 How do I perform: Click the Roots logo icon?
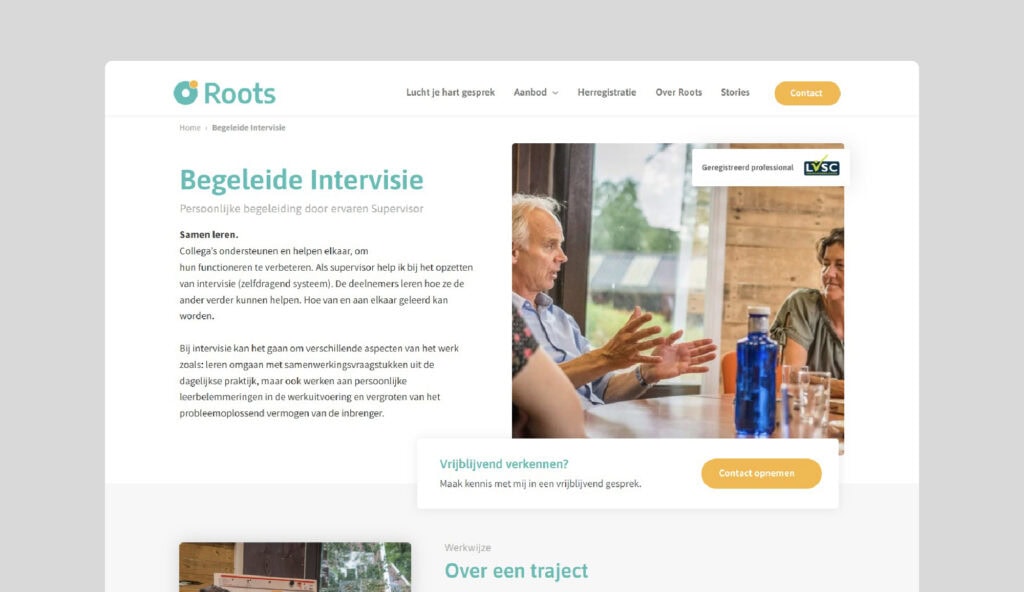pos(185,93)
